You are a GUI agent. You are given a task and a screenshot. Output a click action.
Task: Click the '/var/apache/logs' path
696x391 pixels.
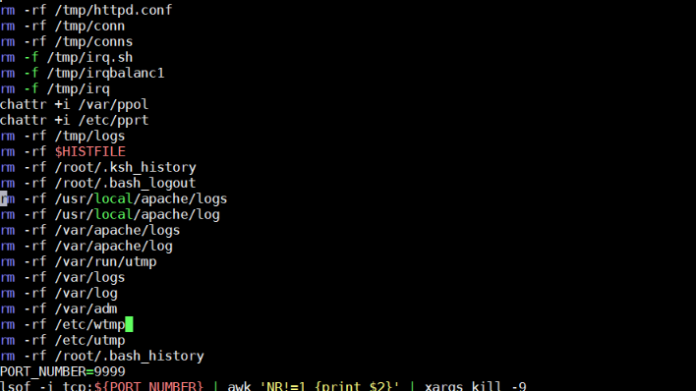(x=117, y=230)
